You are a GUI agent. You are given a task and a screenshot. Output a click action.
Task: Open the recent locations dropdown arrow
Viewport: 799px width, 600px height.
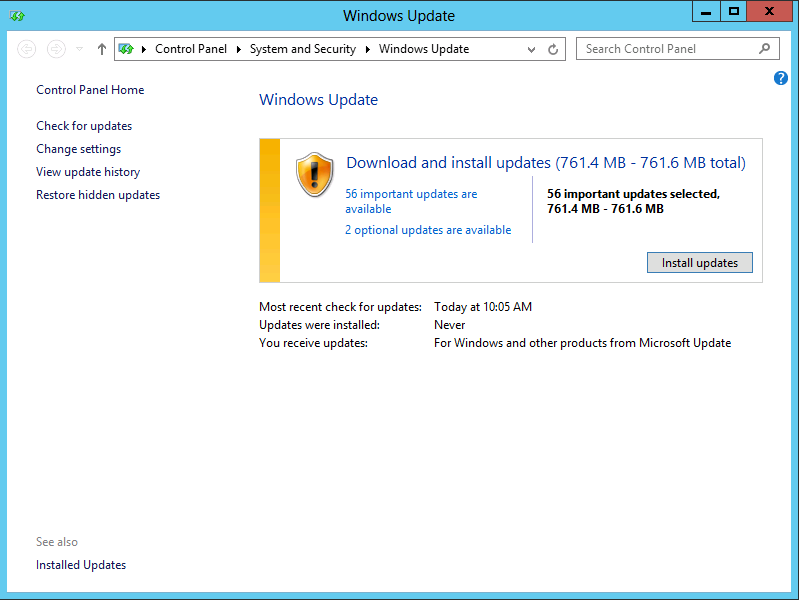(79, 49)
